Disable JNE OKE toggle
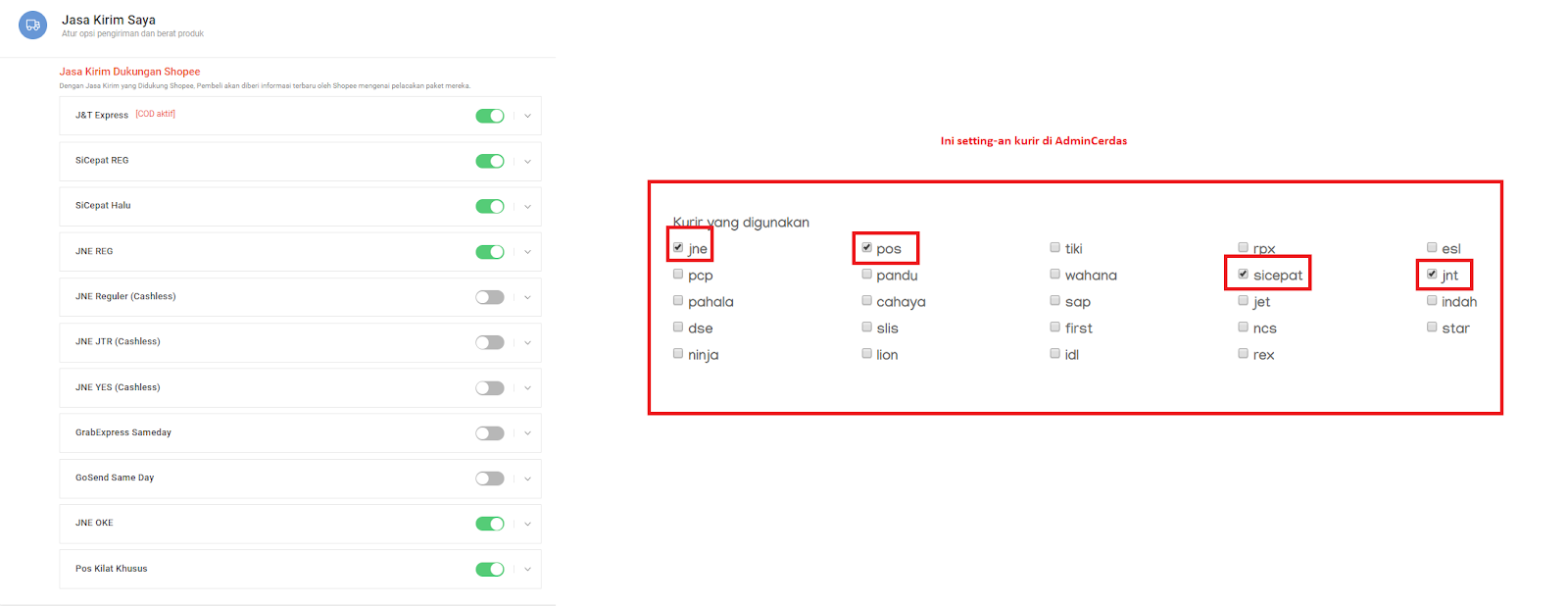The width and height of the screenshot is (1568, 606). point(490,524)
